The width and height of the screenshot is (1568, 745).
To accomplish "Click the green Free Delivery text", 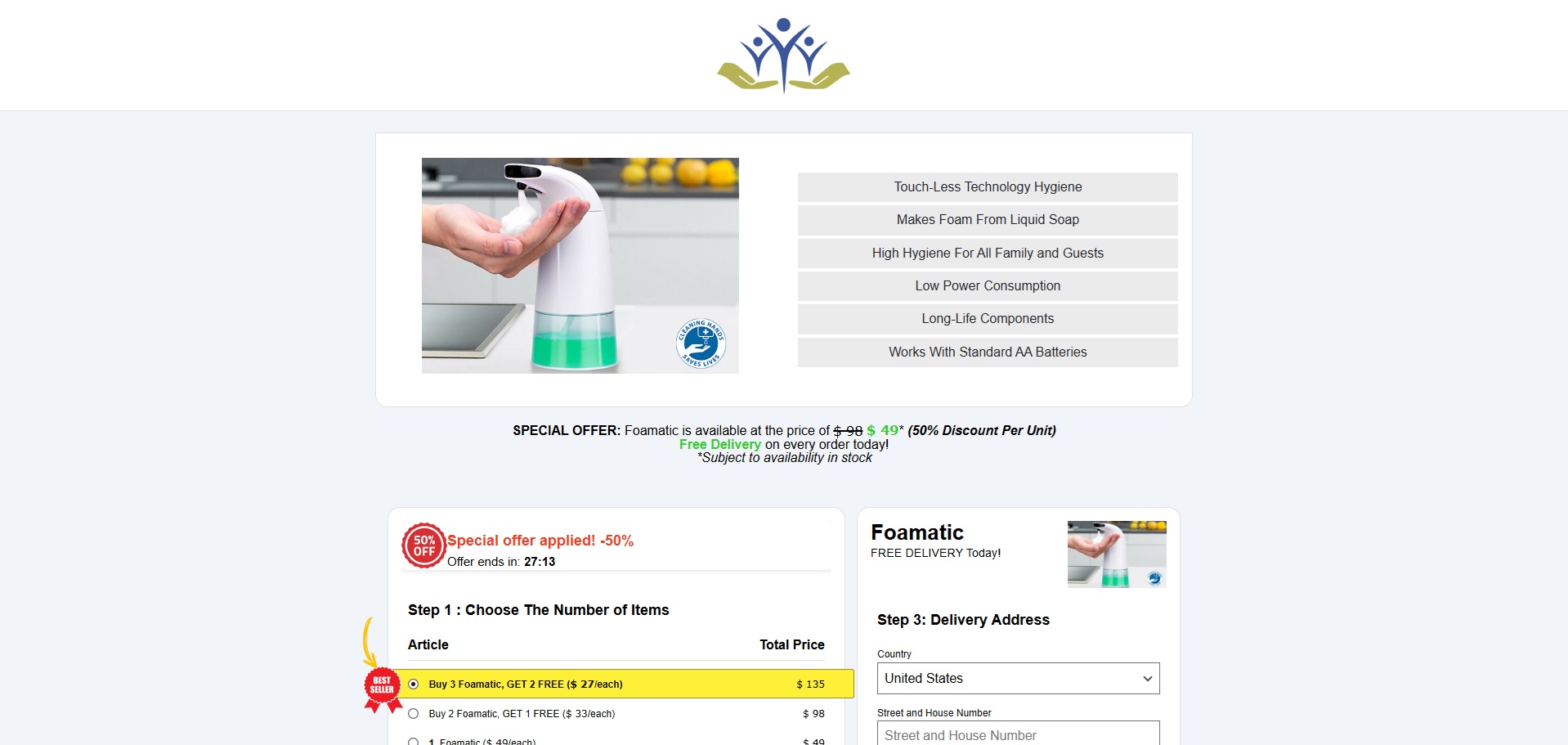I will point(719,444).
